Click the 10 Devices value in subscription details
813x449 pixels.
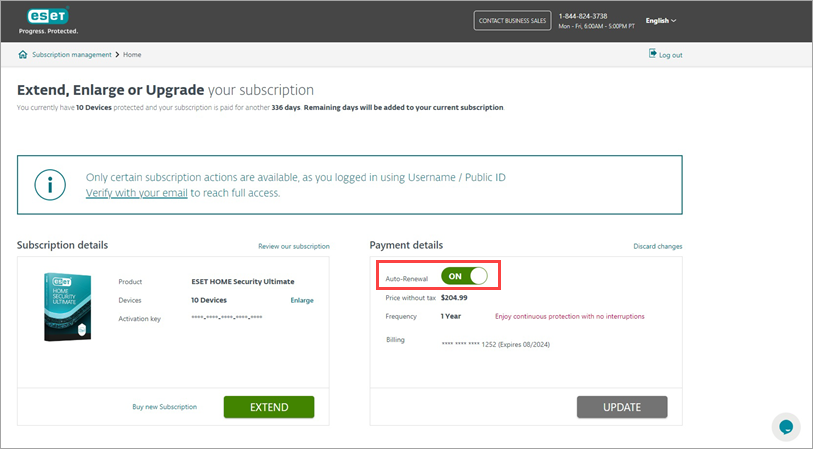pyautogui.click(x=208, y=300)
